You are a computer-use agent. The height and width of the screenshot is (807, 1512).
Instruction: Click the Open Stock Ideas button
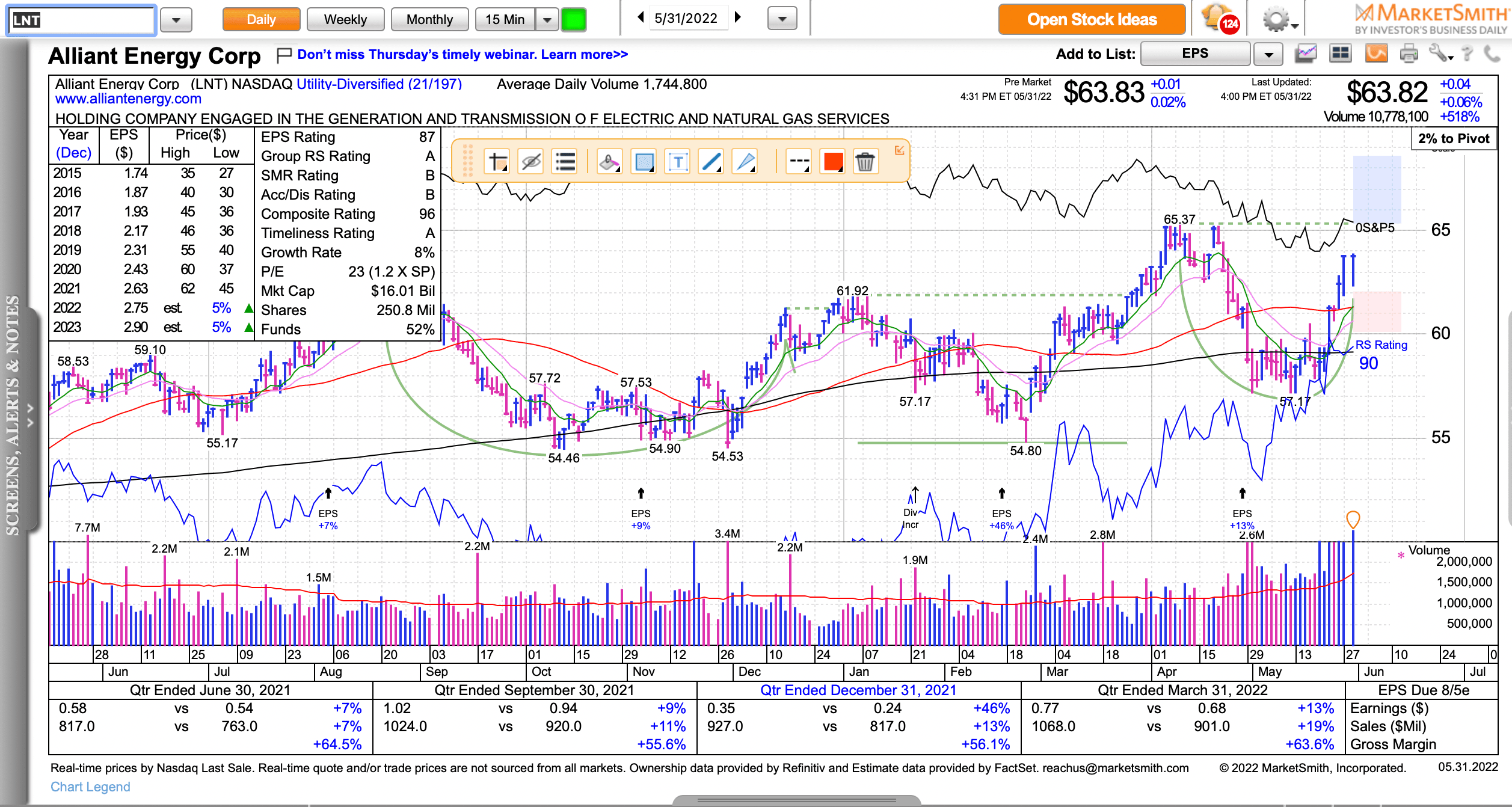tap(1092, 20)
